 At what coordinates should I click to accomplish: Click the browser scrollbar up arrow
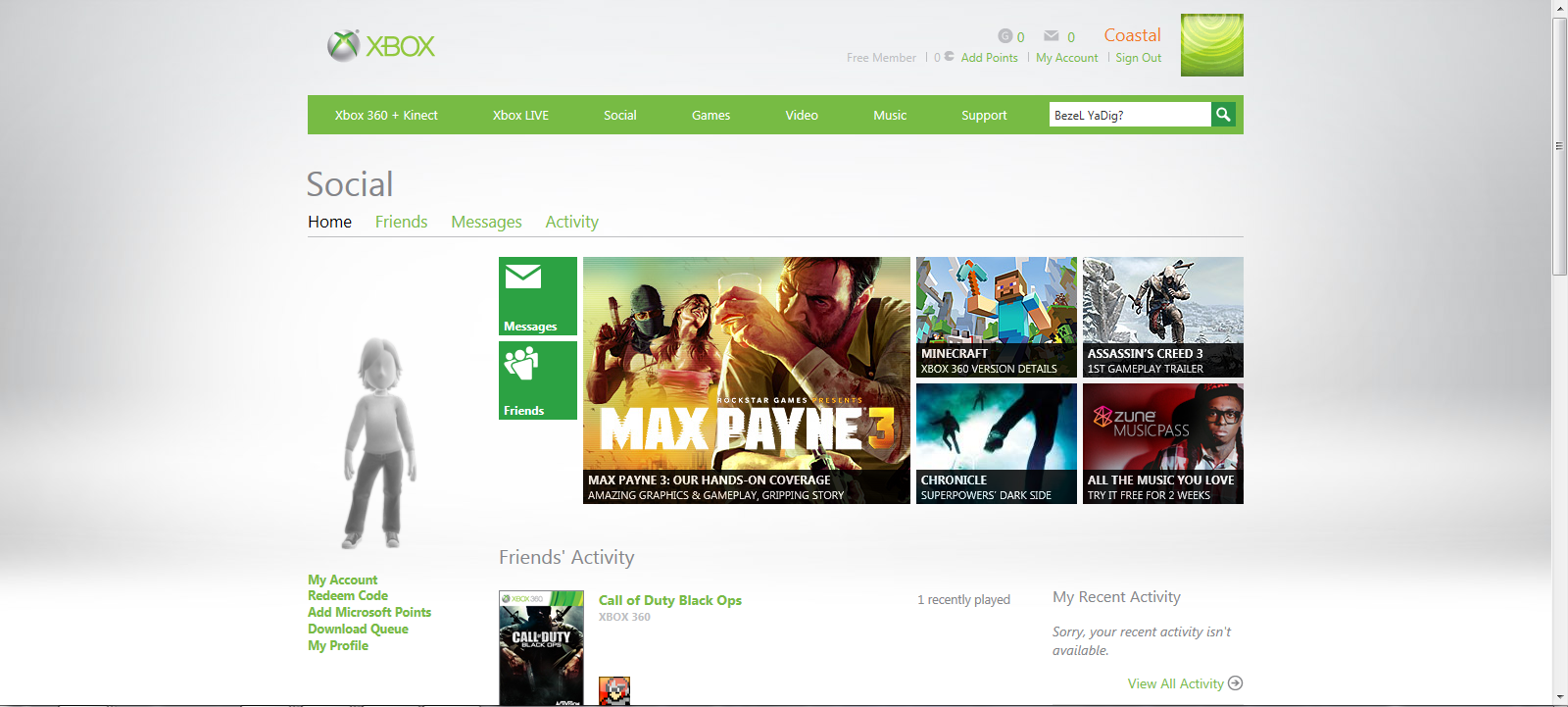click(x=1560, y=8)
